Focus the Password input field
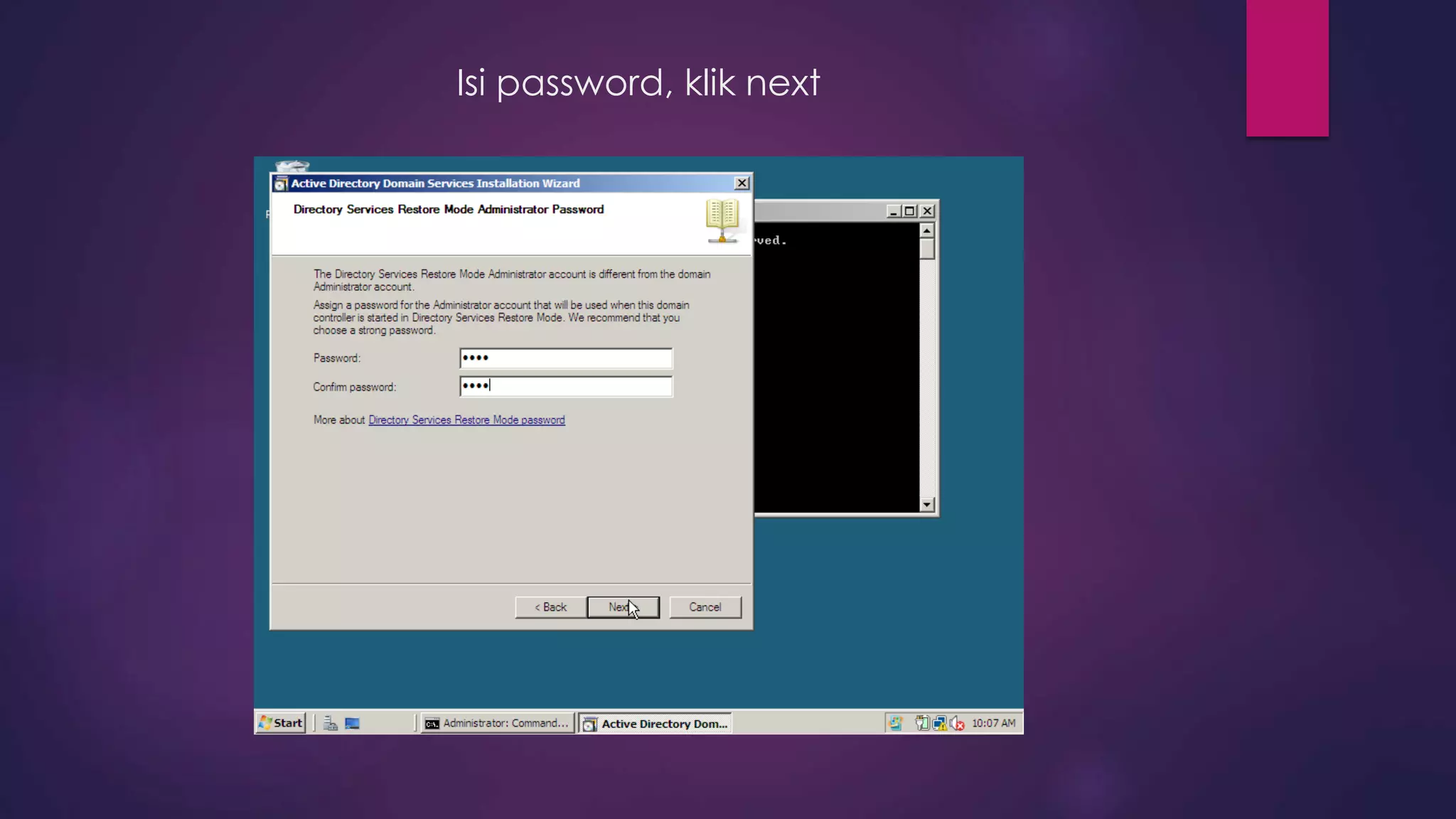This screenshot has height=819, width=1456. (565, 358)
